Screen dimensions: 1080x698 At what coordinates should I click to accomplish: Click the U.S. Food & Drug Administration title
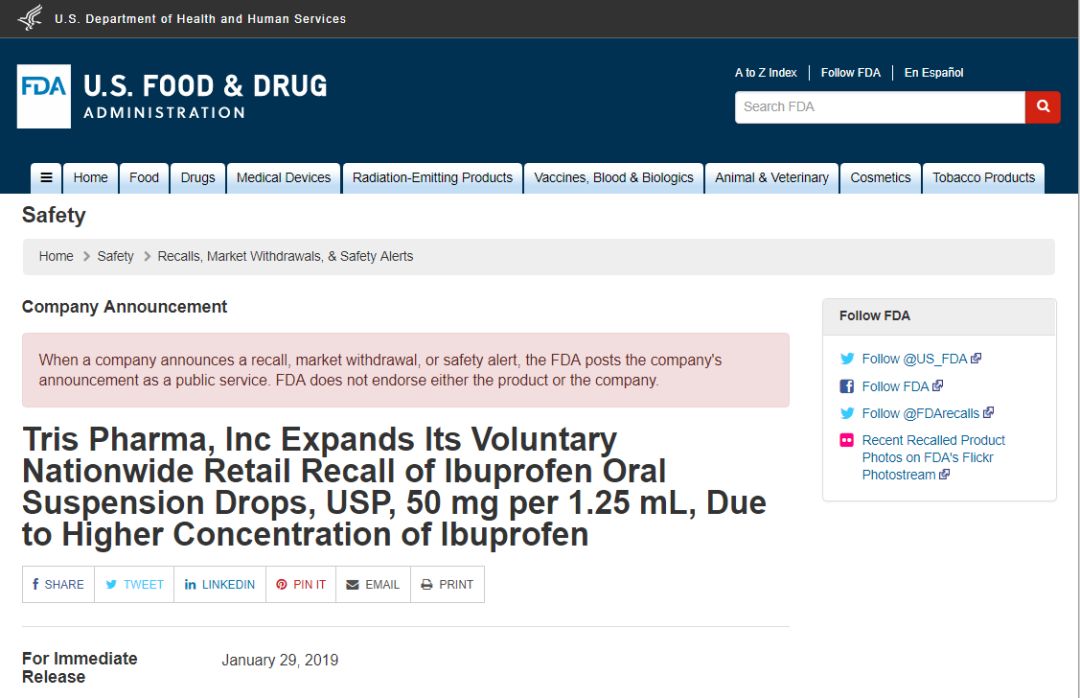point(205,96)
